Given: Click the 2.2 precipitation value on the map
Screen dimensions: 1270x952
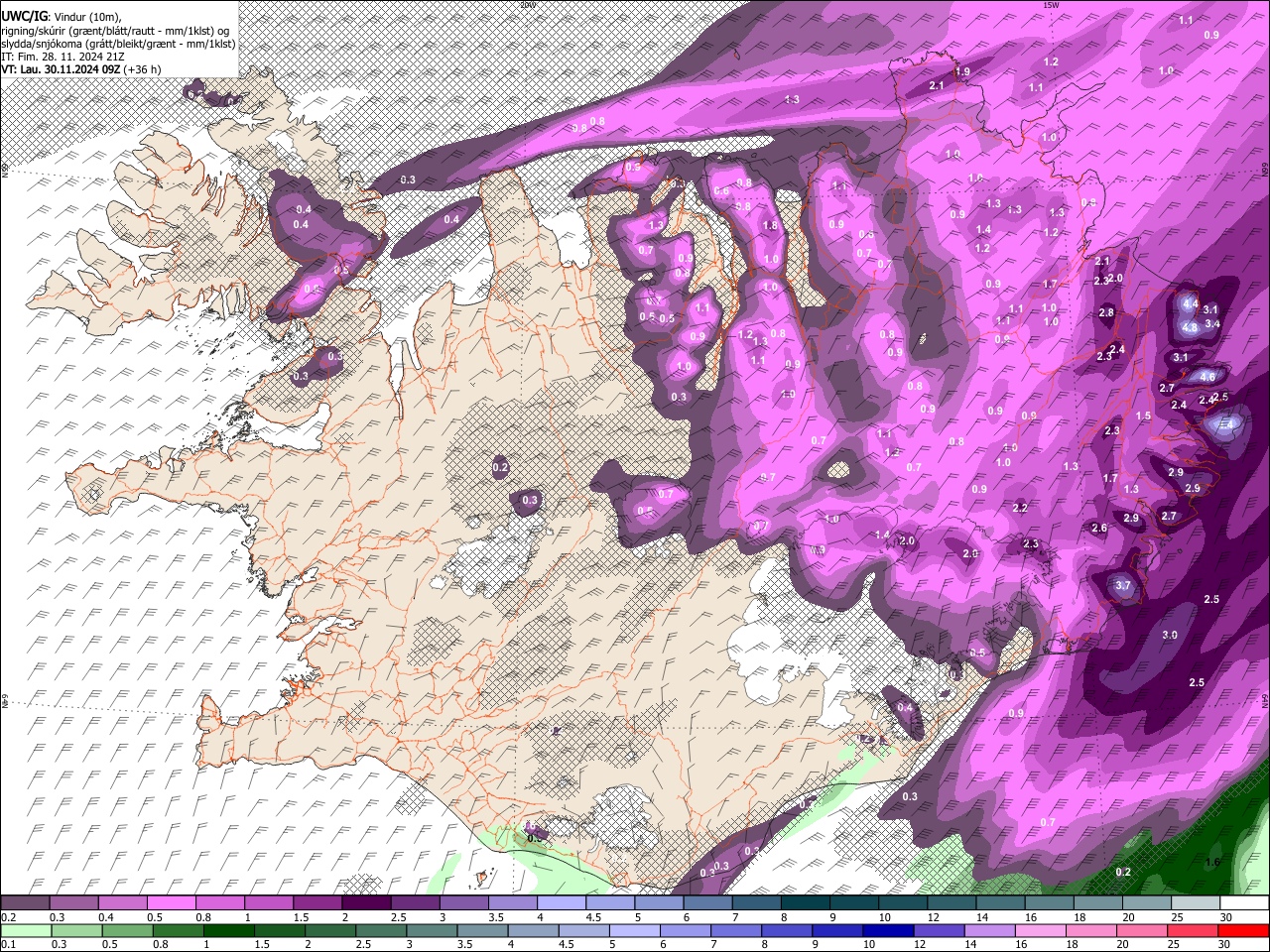Looking at the screenshot, I should click(1021, 508).
